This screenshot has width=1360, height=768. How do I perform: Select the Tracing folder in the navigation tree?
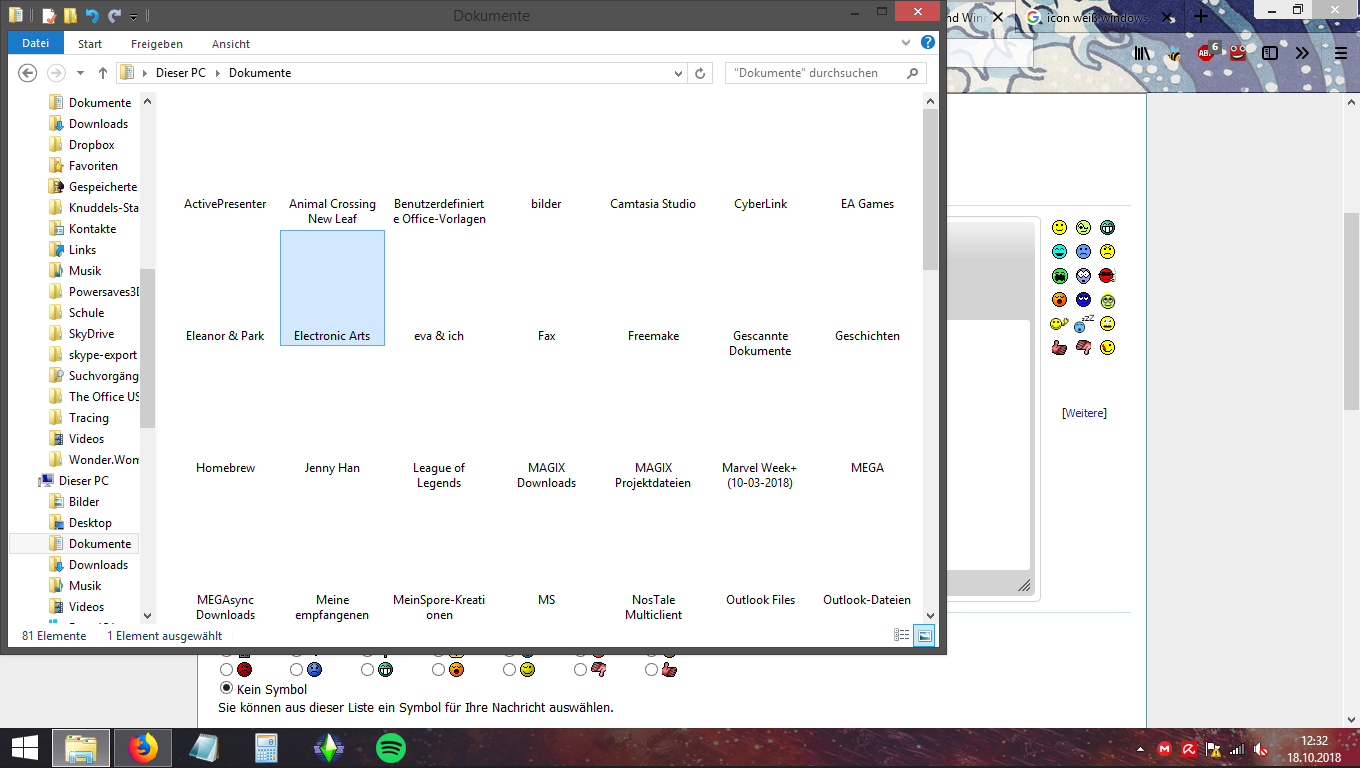coord(88,418)
